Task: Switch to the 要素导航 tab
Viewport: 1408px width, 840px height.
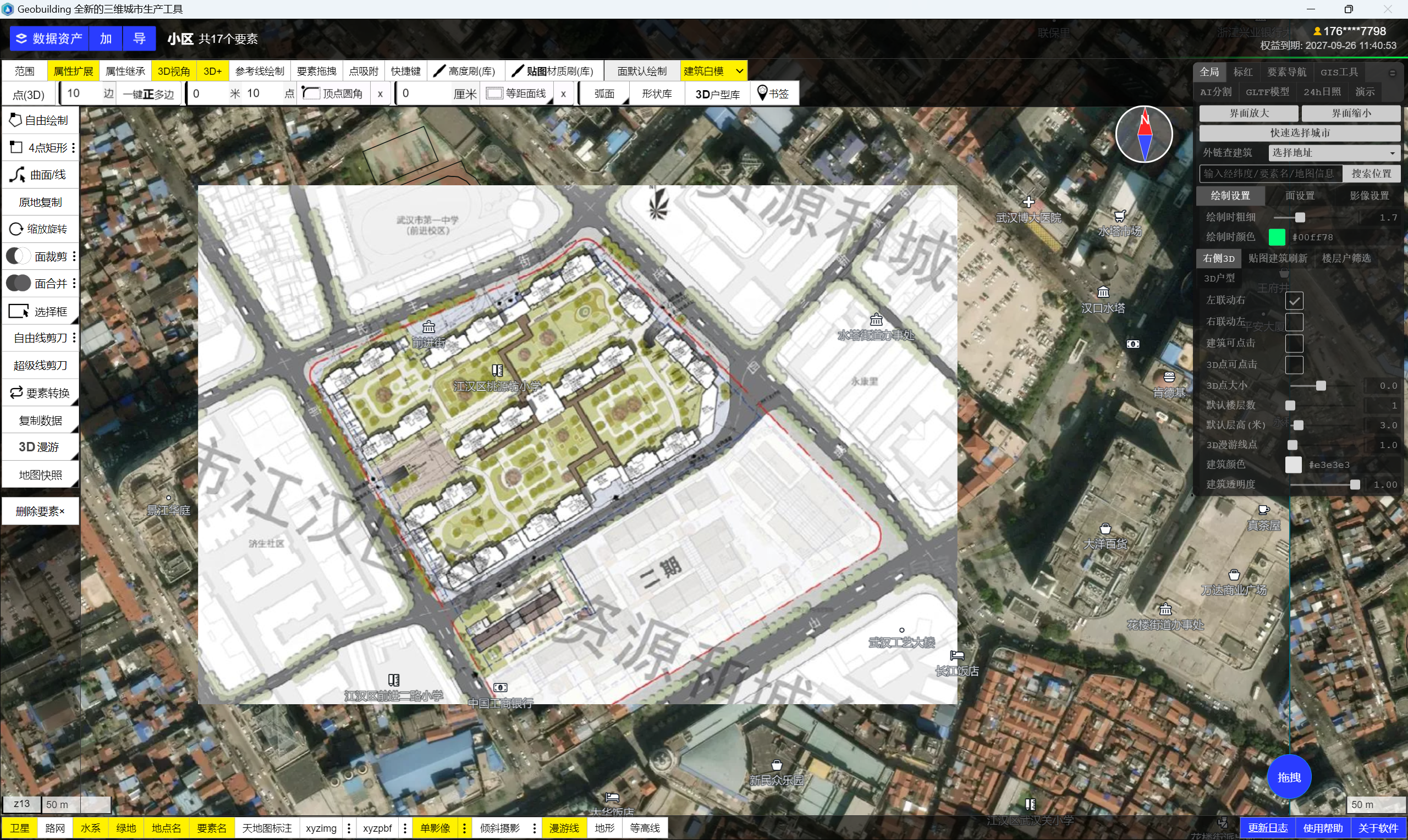Action: click(1286, 72)
